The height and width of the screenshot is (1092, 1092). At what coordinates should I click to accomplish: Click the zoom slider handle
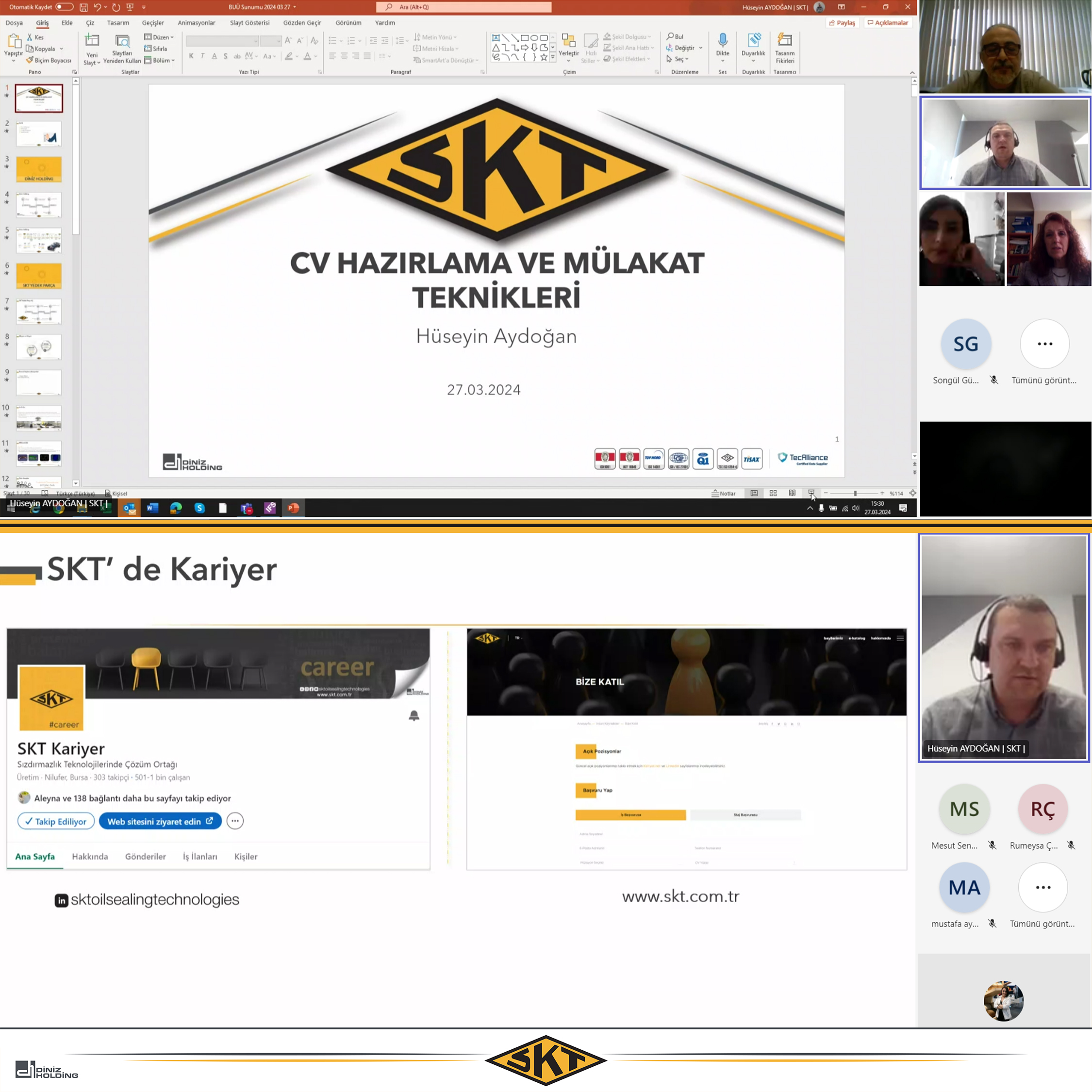coord(855,494)
